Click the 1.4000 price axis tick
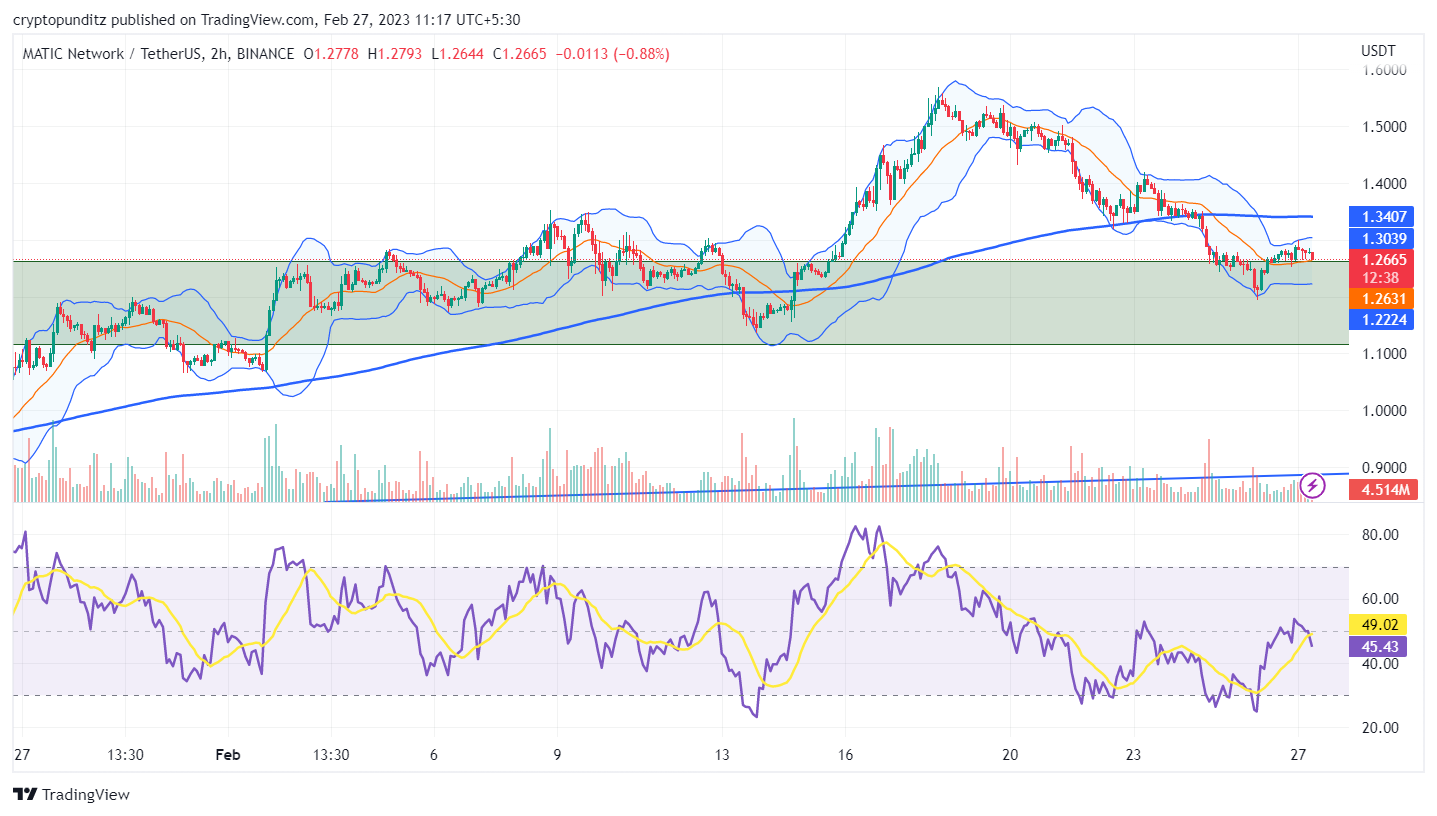The height and width of the screenshot is (816, 1437). 1384,184
